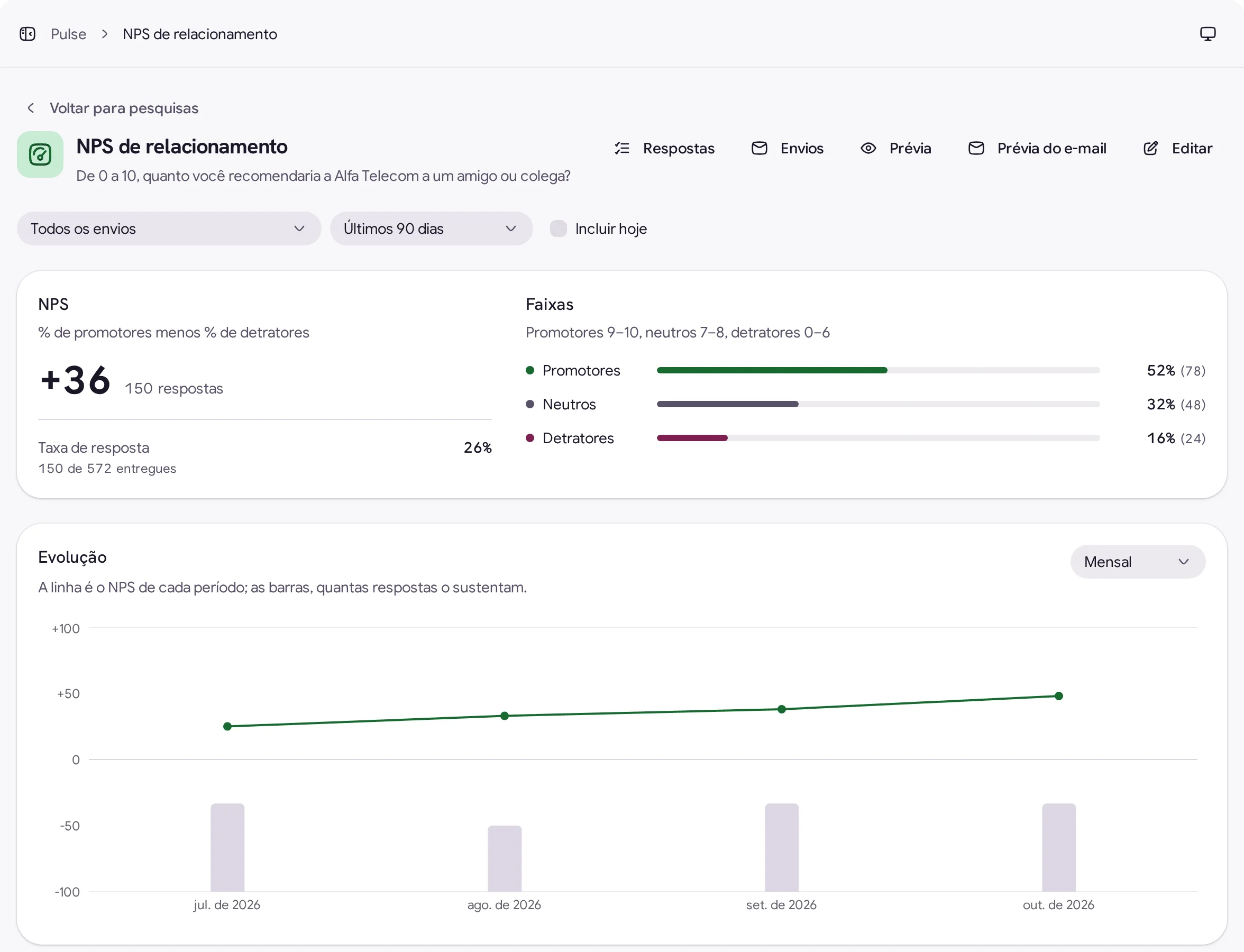Click the 150 de 572 entregues text
1244x952 pixels.
pos(107,469)
